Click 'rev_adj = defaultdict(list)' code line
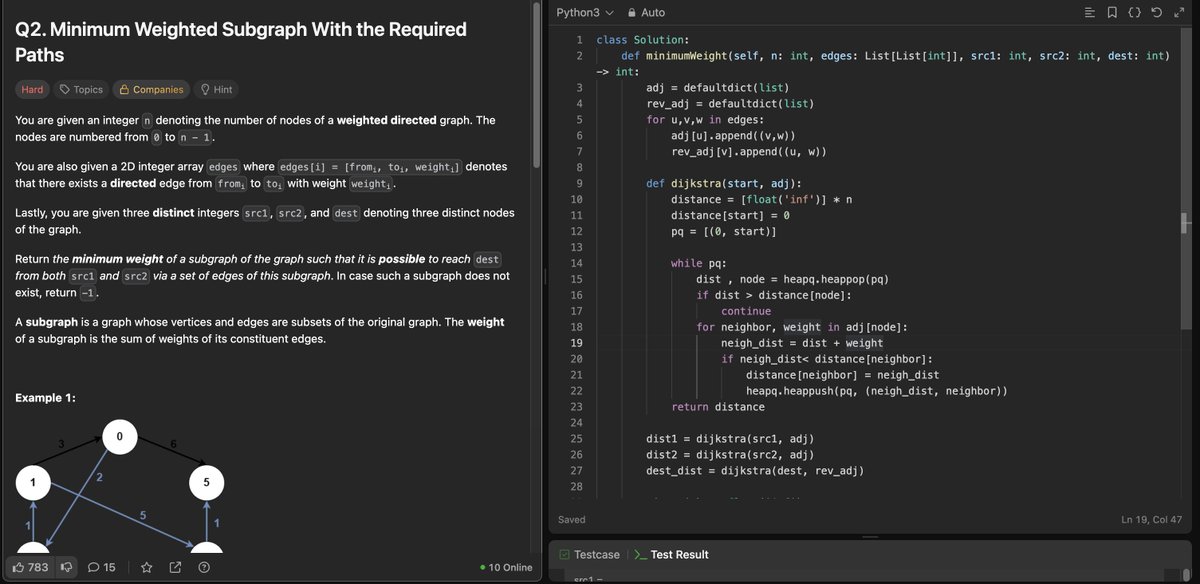 point(730,104)
